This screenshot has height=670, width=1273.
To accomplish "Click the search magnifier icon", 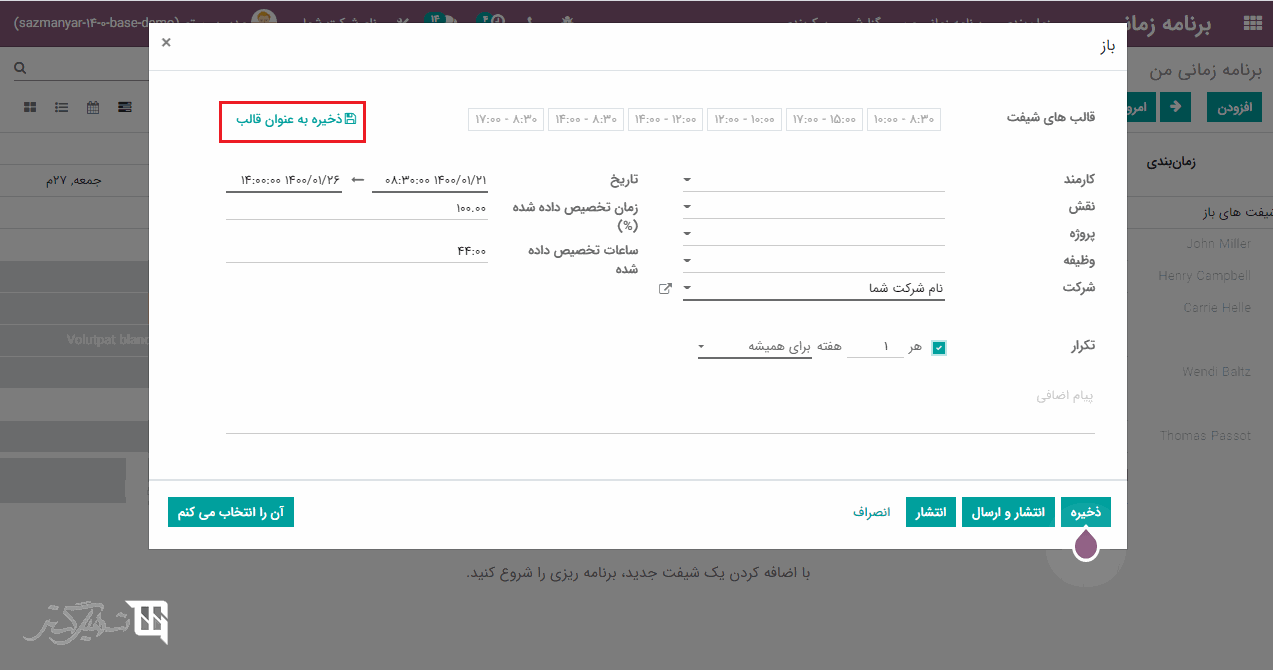I will [x=19, y=68].
